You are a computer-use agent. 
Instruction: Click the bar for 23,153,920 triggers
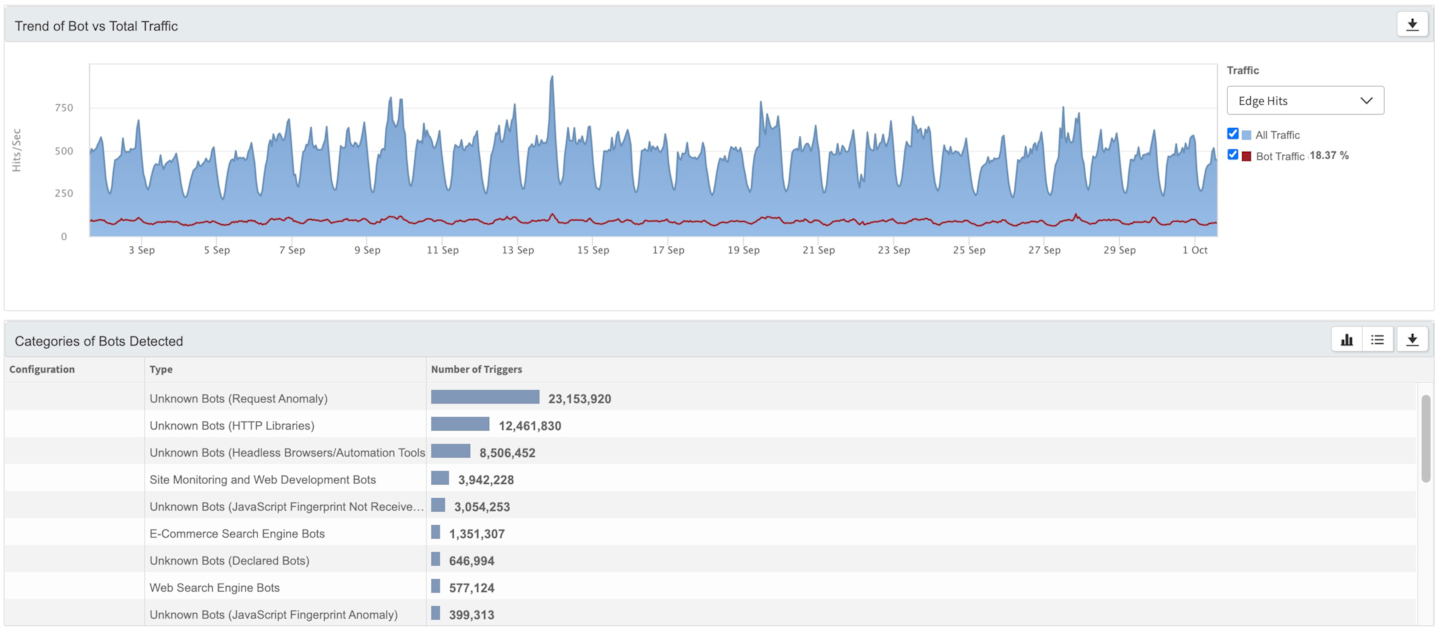pos(485,398)
